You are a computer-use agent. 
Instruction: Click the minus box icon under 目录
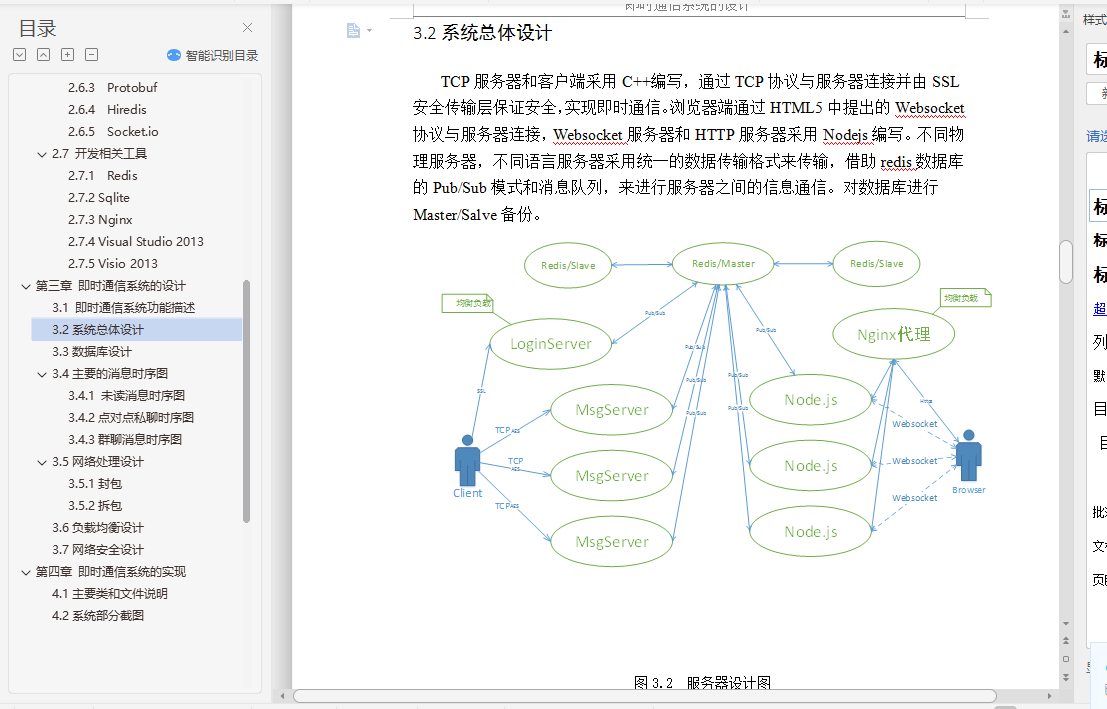pos(92,54)
